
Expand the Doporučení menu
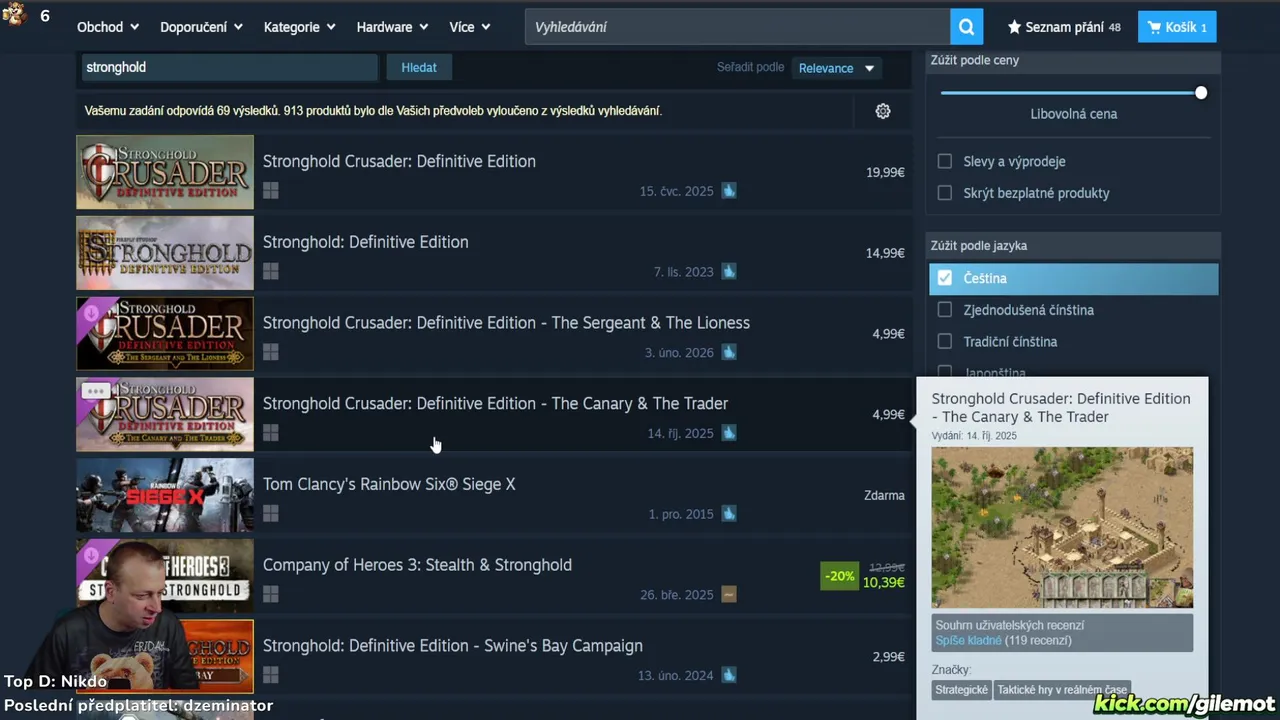pos(201,27)
